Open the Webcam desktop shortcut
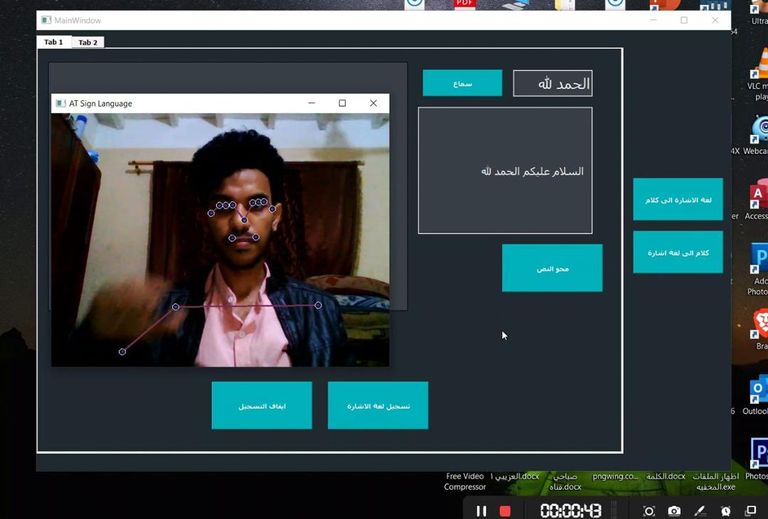Viewport: 768px width, 519px height. pos(757,135)
